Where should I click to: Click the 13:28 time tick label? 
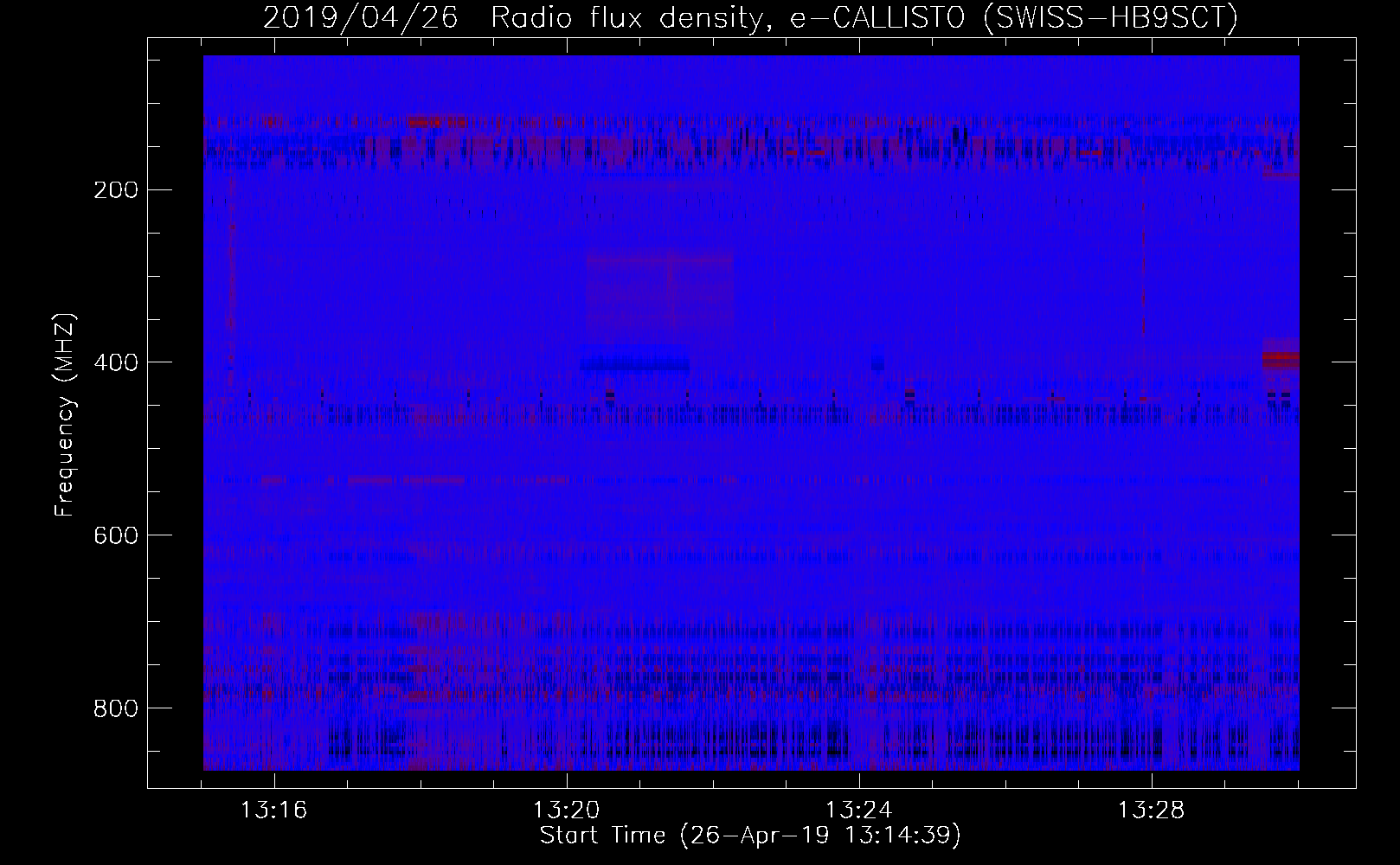1152,811
